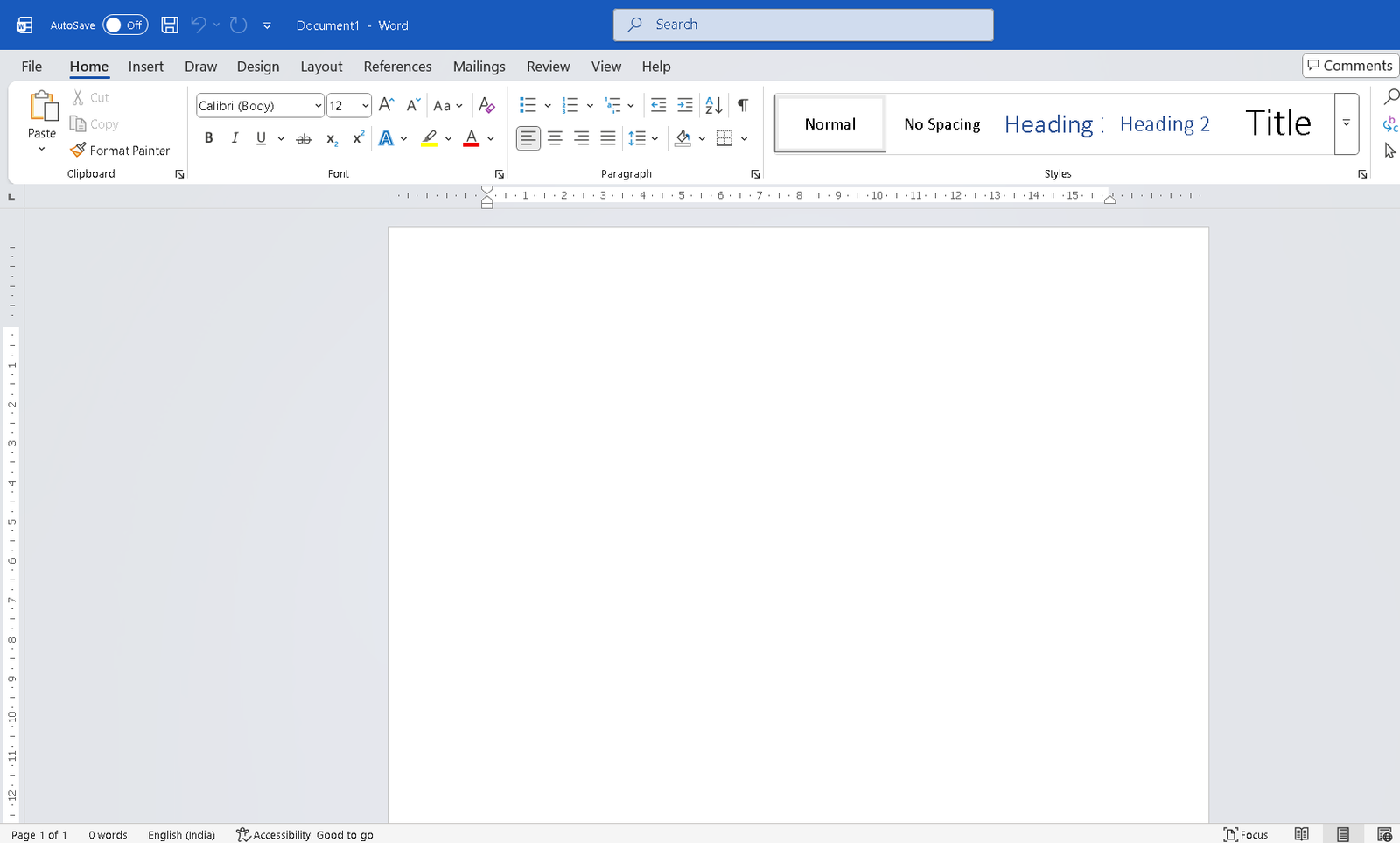
Task: Apply the red font color swatch
Action: pyautogui.click(x=472, y=138)
